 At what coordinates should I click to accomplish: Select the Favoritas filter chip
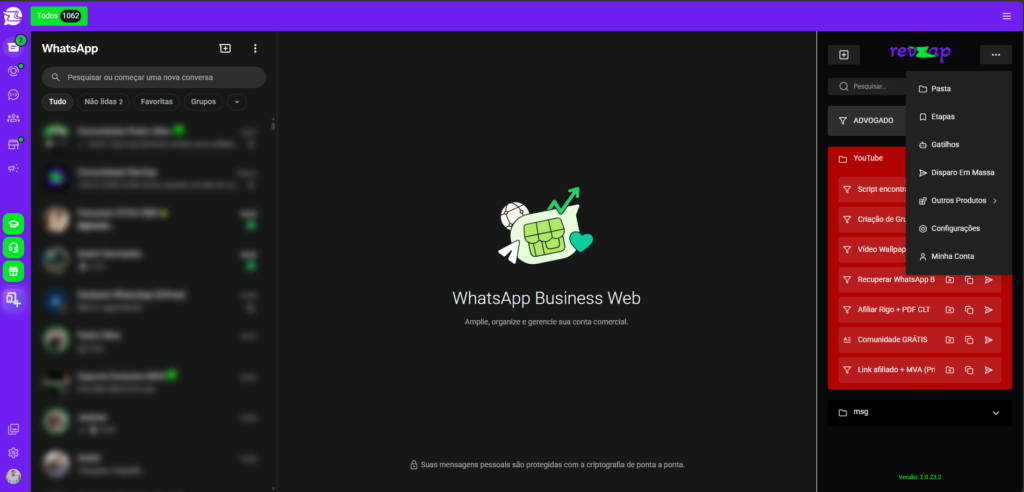point(157,102)
